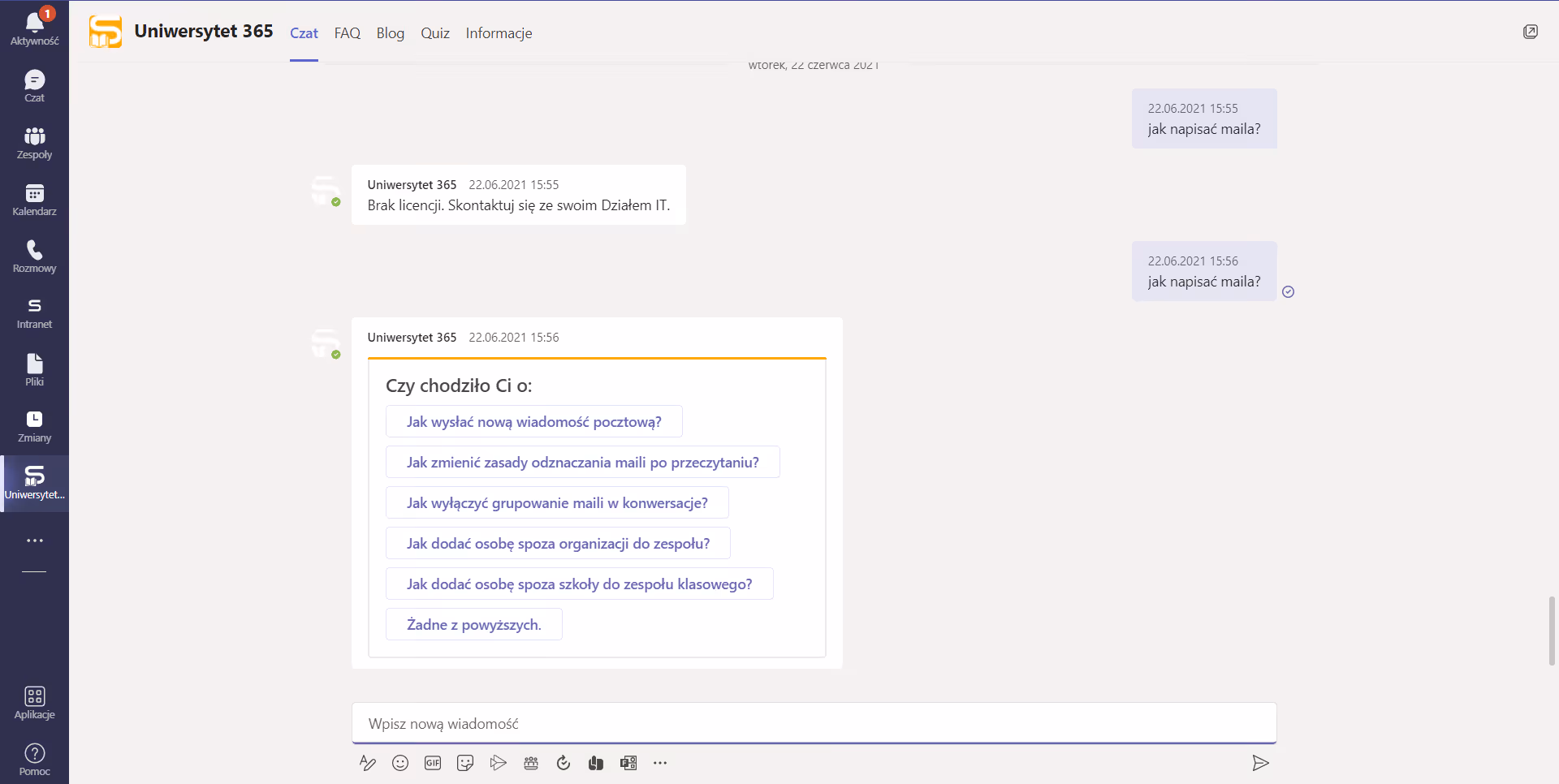This screenshot has width=1559, height=784.
Task: Click the Uniwersytet 365 bot avatar at 15:56
Action: pyautogui.click(x=326, y=344)
